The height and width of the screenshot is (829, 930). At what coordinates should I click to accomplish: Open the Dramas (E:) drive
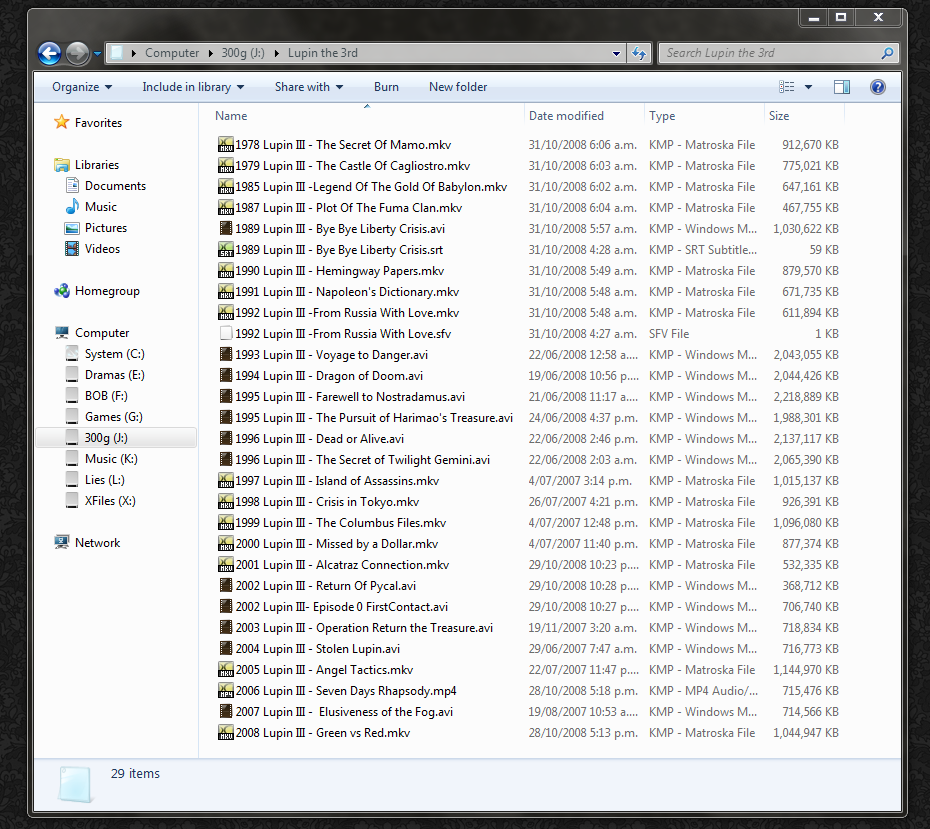104,375
